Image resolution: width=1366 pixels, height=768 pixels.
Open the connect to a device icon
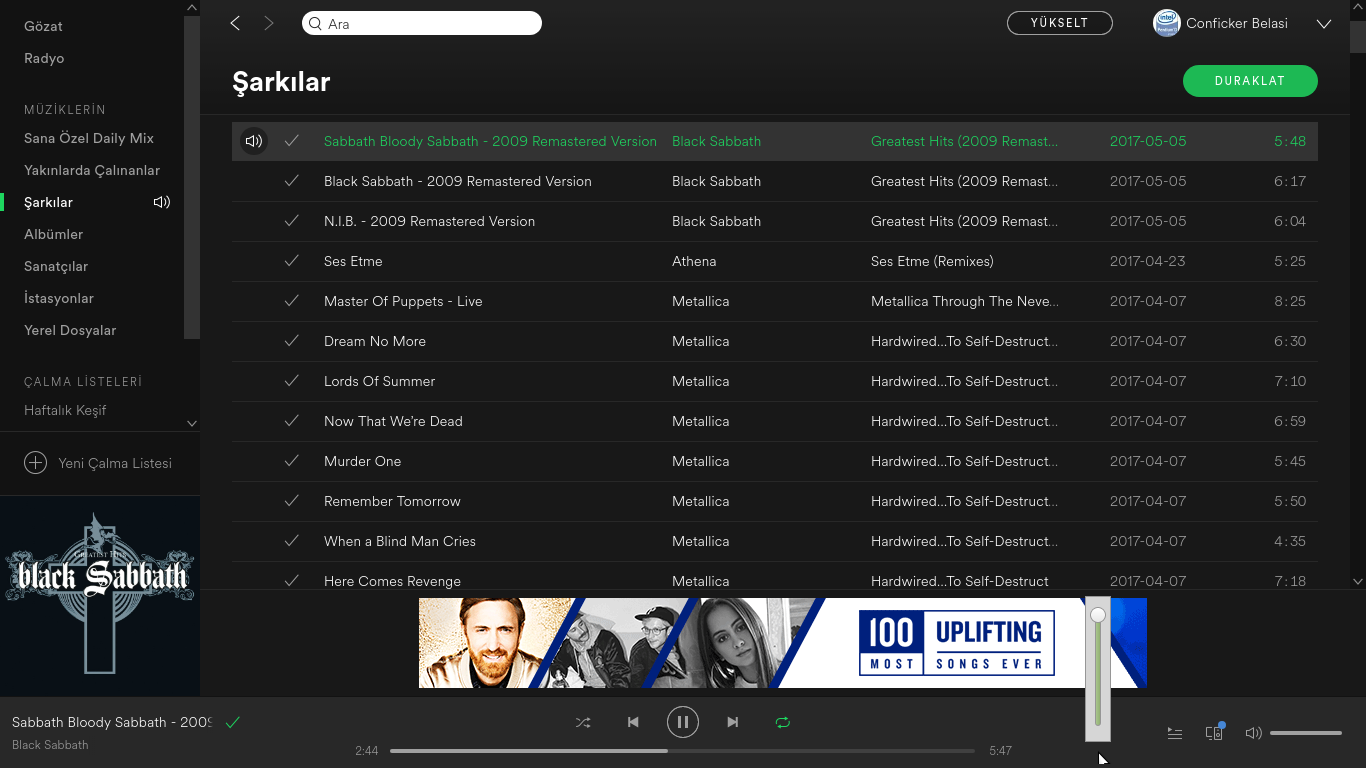(x=1214, y=732)
